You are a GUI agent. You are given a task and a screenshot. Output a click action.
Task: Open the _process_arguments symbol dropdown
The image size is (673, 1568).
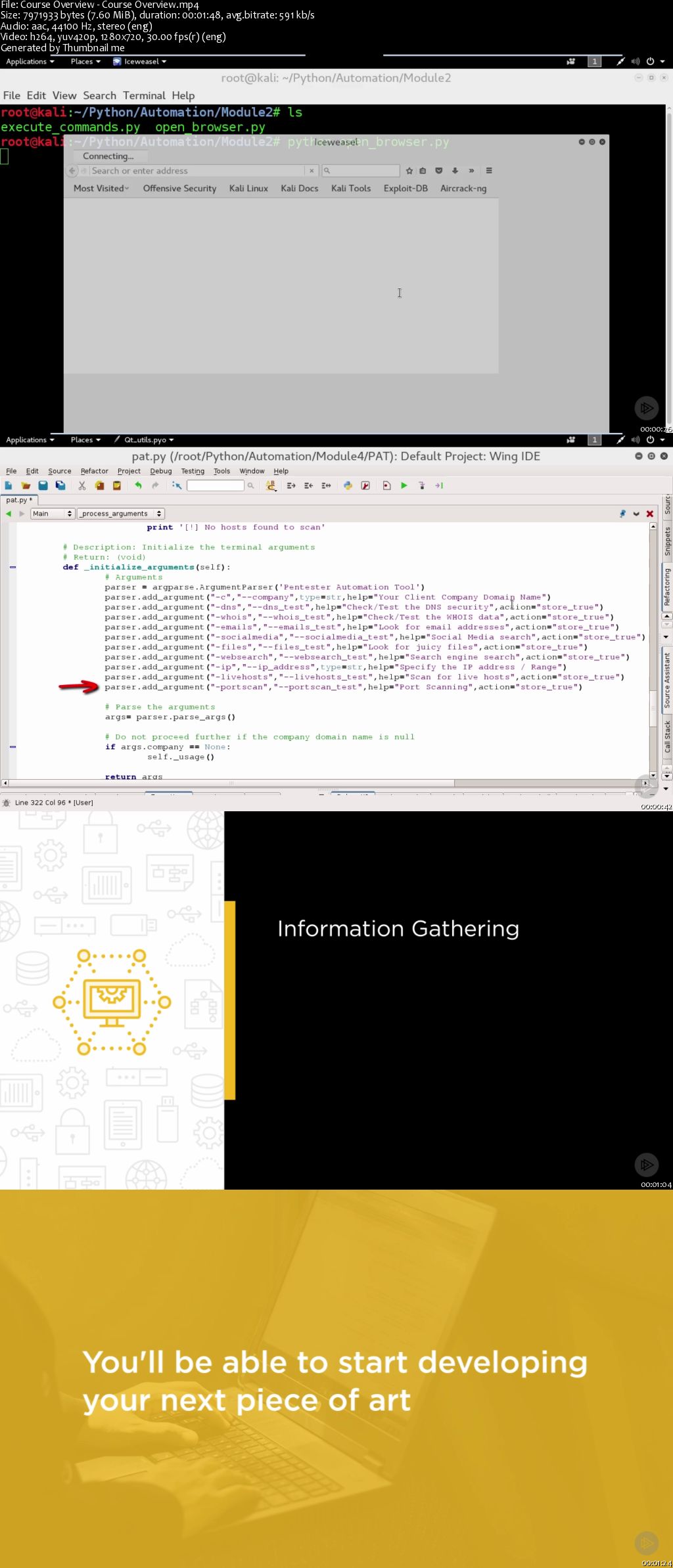(121, 514)
